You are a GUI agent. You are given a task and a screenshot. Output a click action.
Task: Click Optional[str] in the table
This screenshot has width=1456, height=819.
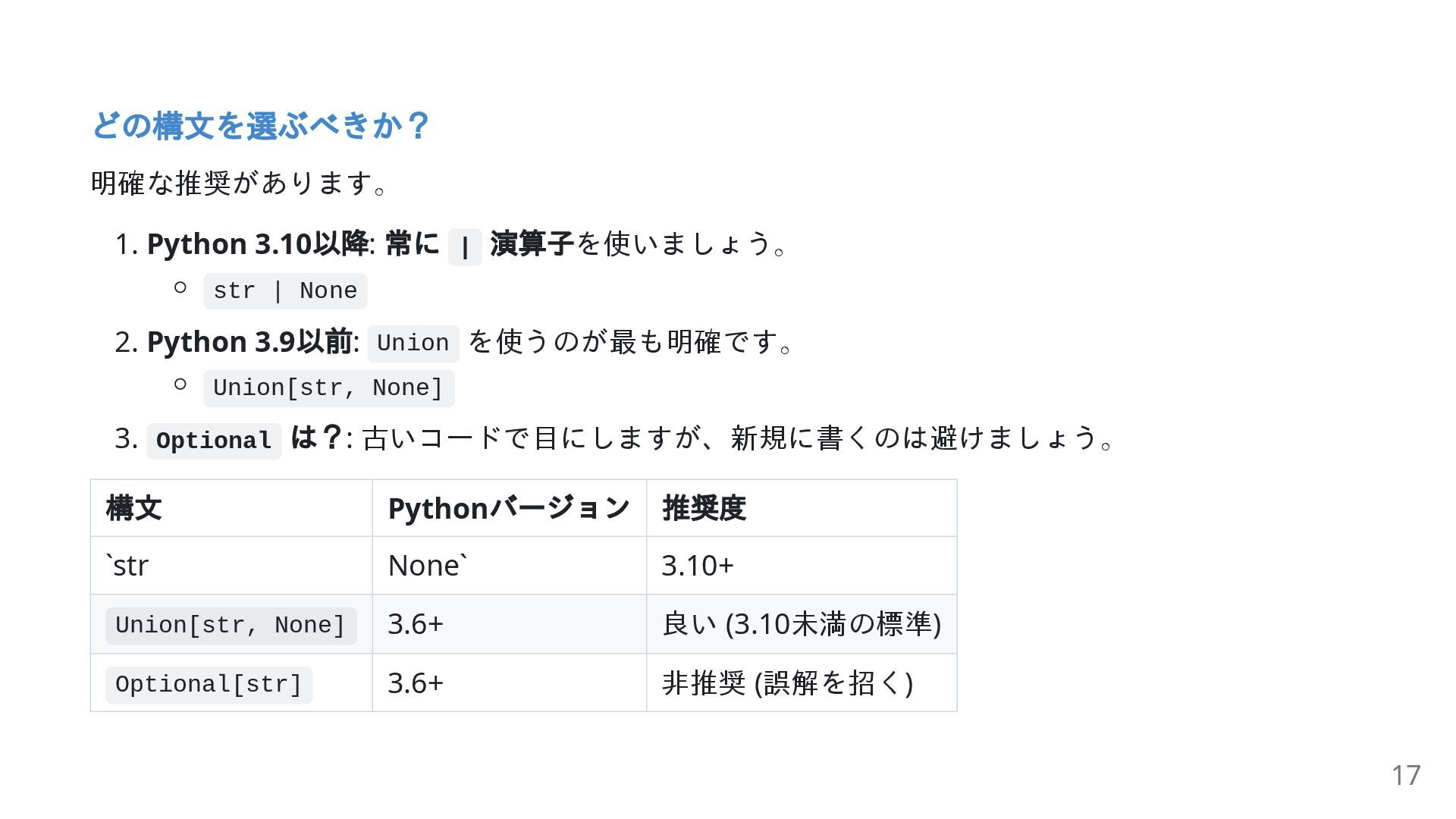pos(209,685)
